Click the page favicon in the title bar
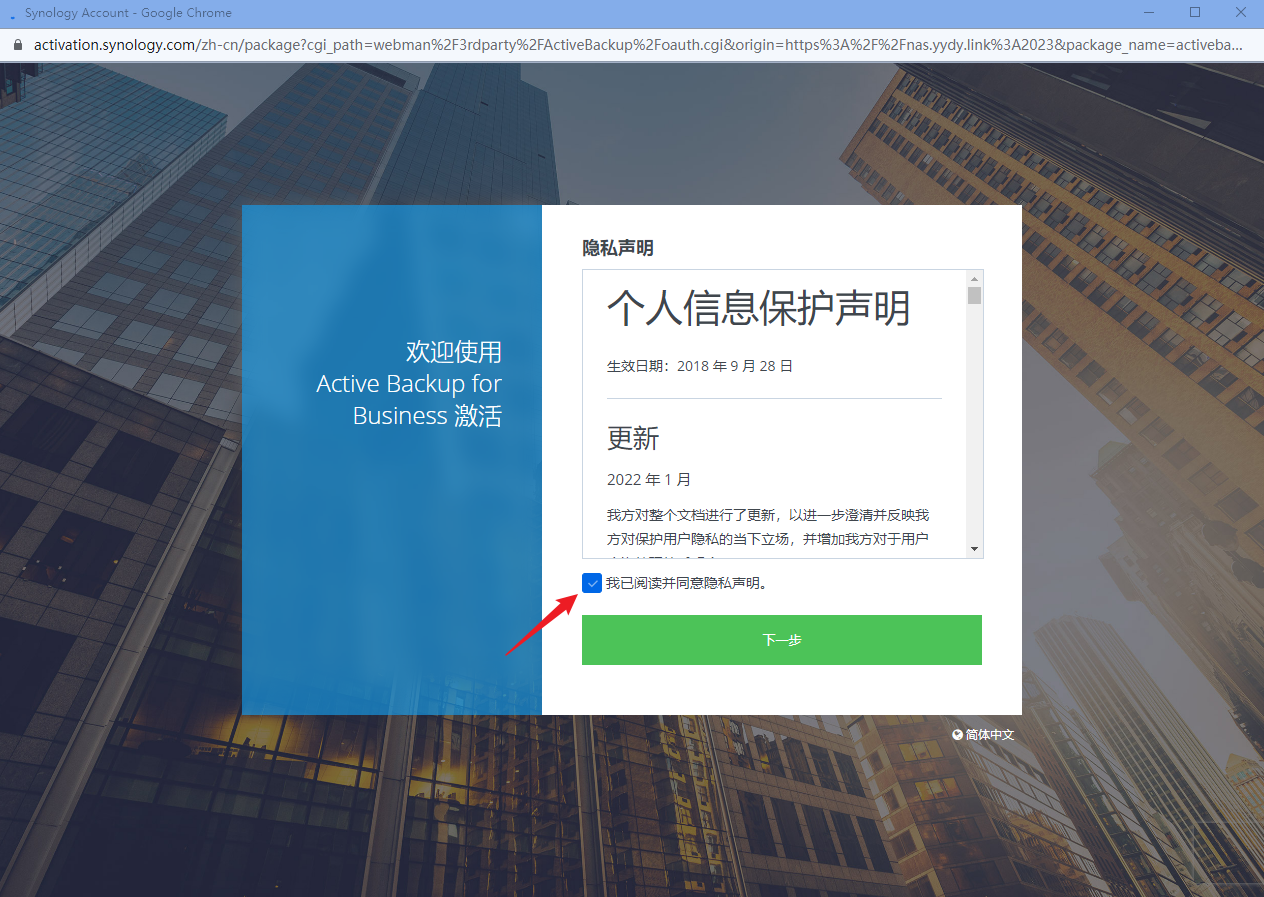1264x897 pixels. click(12, 14)
